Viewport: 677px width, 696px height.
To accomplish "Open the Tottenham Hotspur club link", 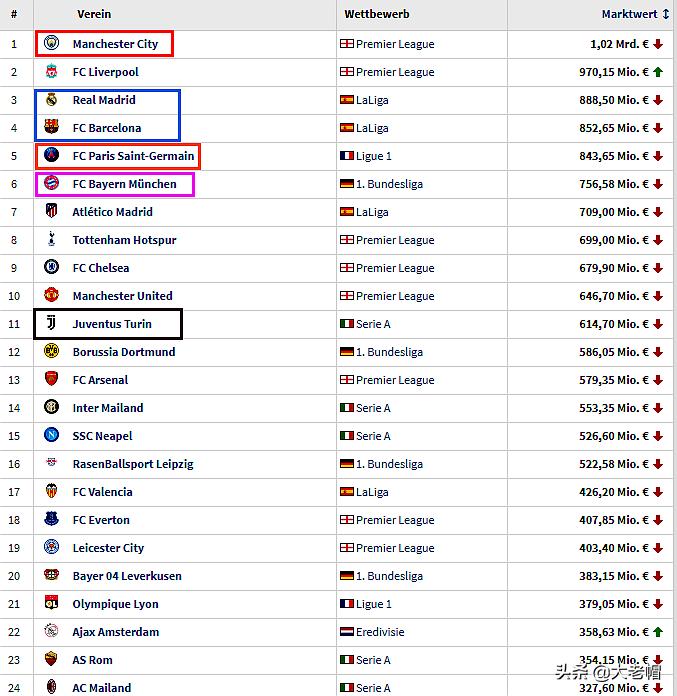I will click(124, 240).
